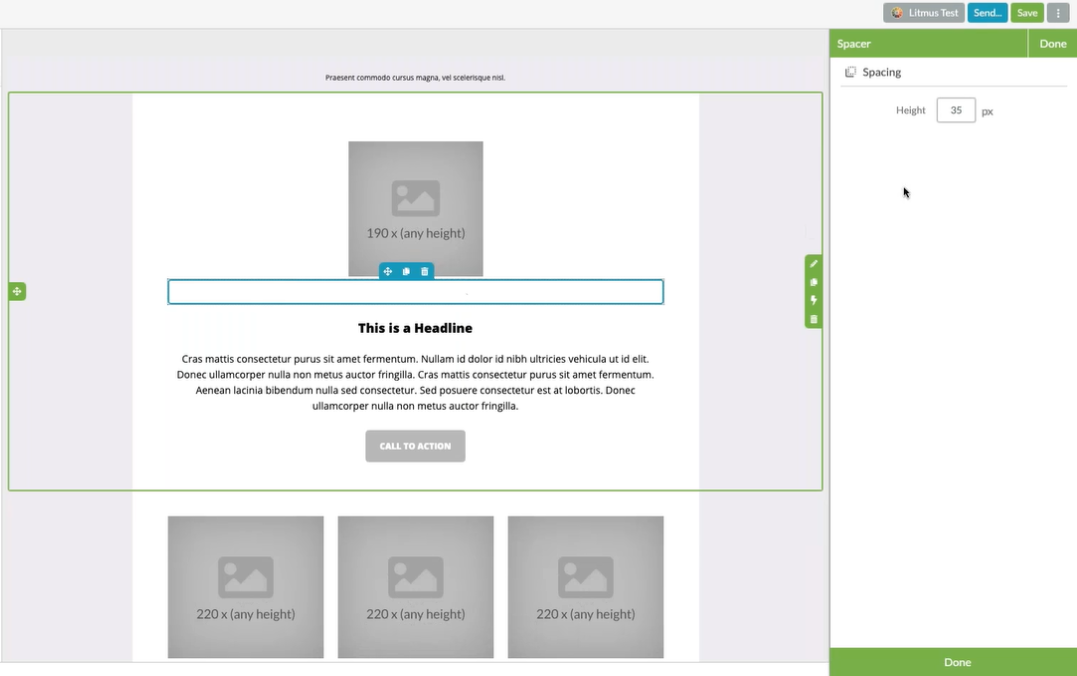Click the CALL TO ACTION button in email
Viewport: 1077px width, 676px height.
[x=415, y=446]
